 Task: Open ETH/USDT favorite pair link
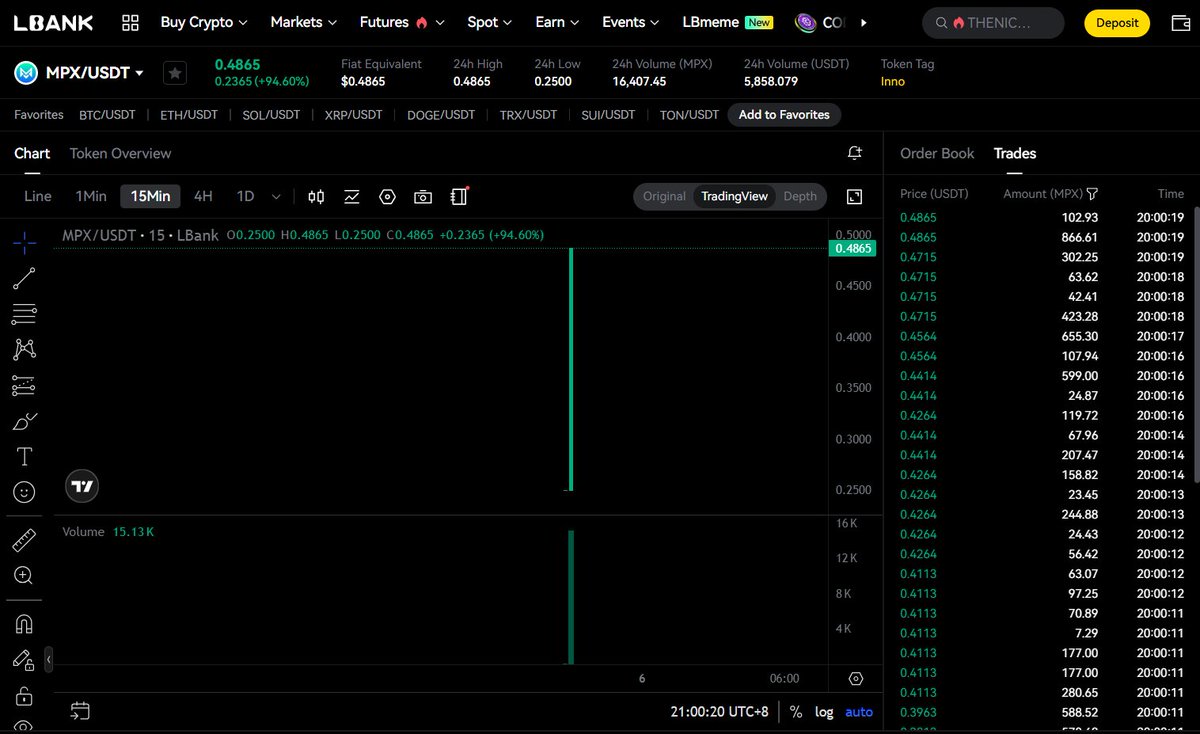189,115
